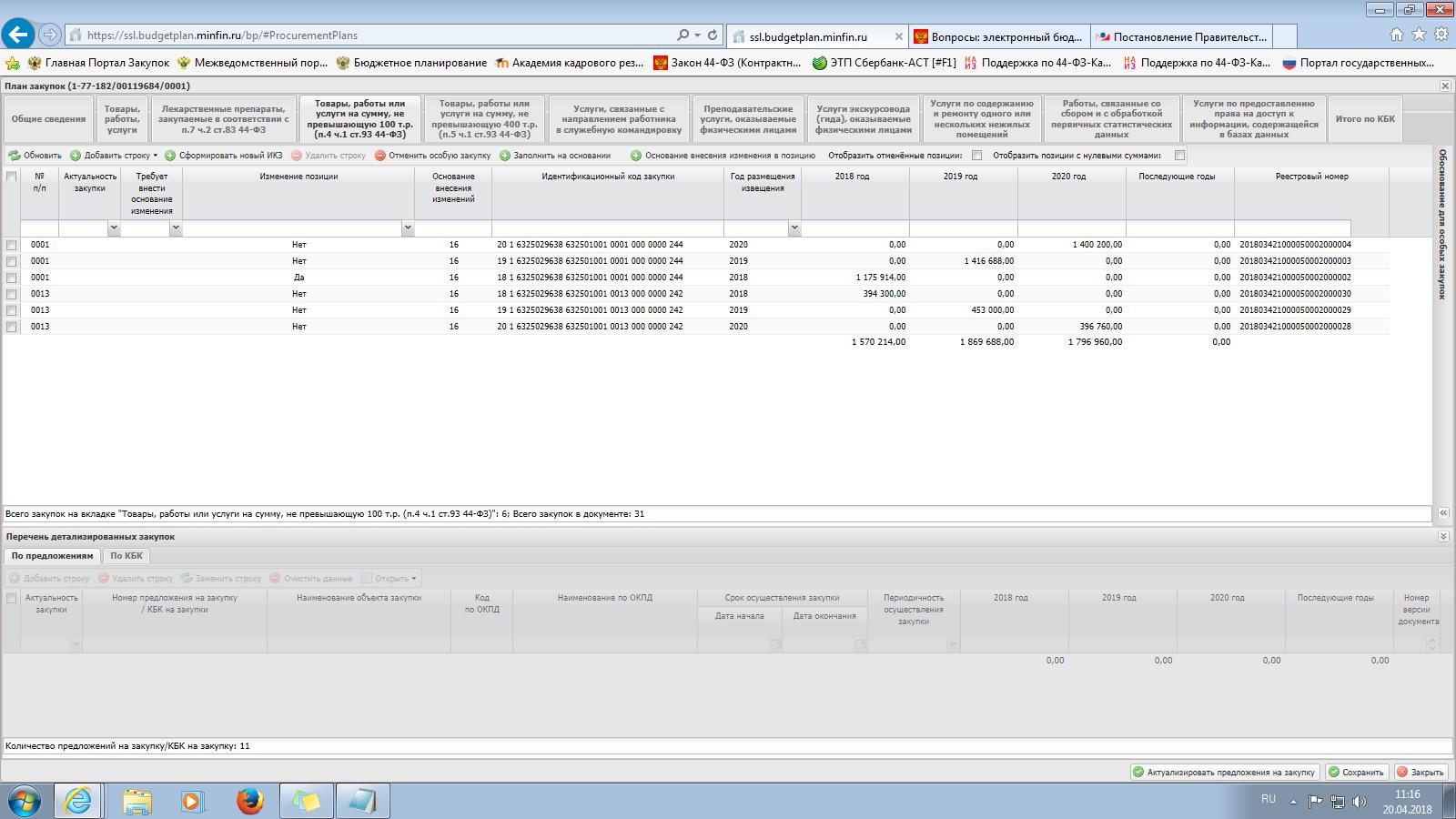Enable Отобразить позиции с нулевыми суммами checkbox
This screenshot has height=819, width=1456.
pos(1179,156)
